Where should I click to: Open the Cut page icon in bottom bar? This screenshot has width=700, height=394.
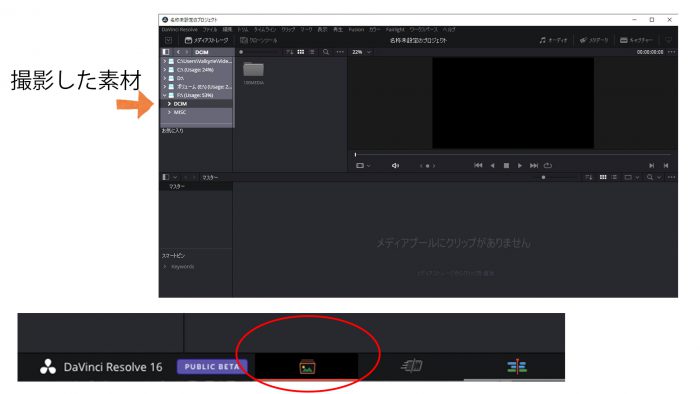412,365
